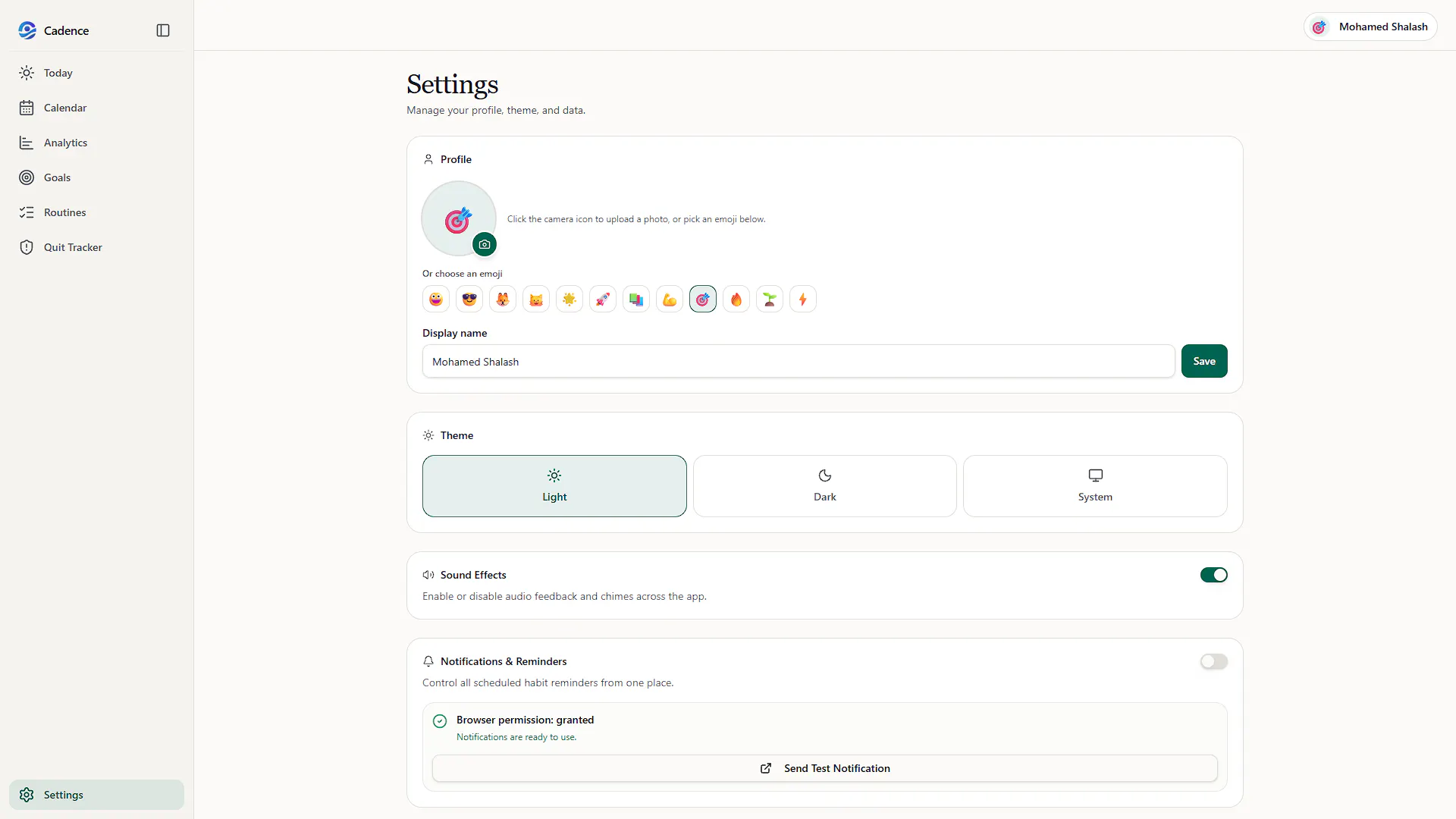Save the display name

pyautogui.click(x=1204, y=361)
